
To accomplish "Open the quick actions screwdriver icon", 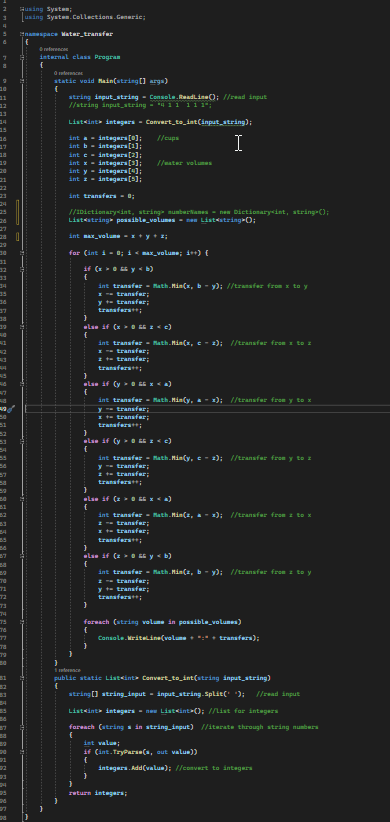I will point(10,408).
